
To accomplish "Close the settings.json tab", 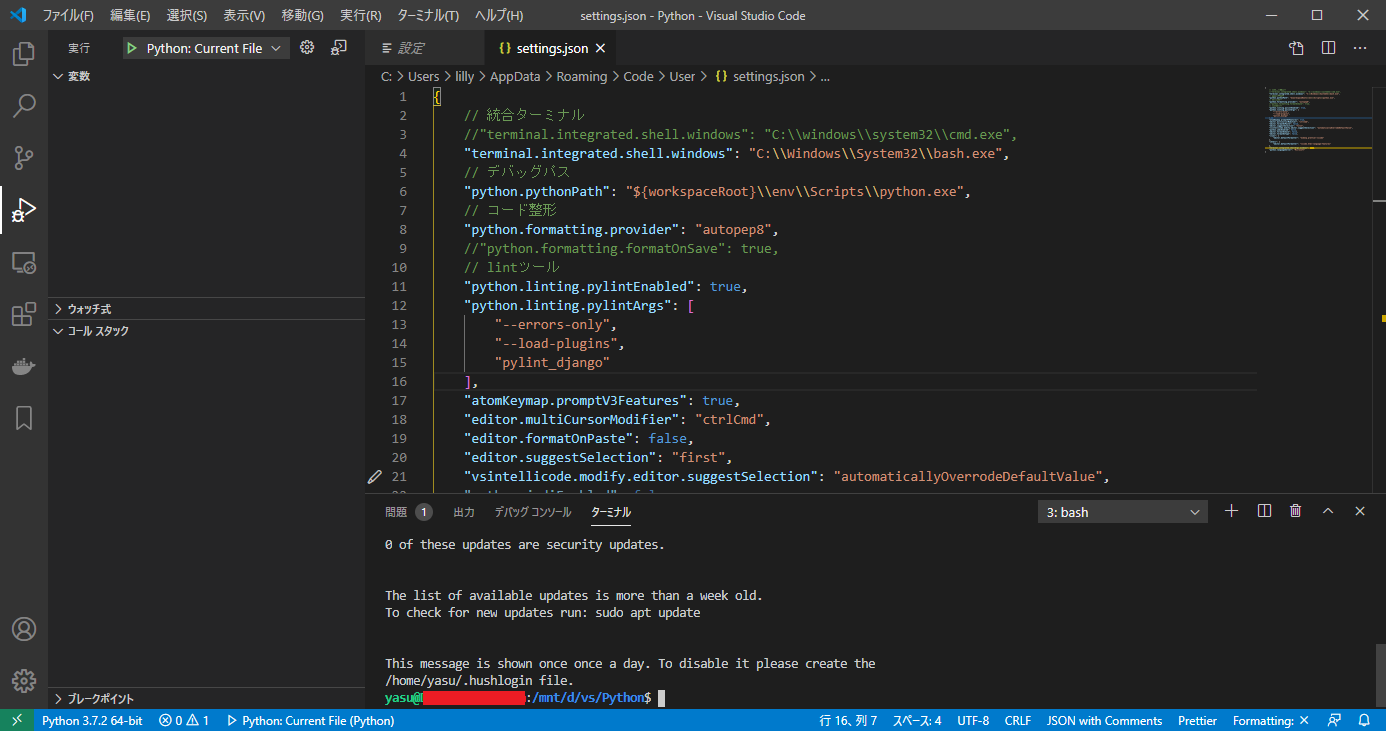I will 599,48.
